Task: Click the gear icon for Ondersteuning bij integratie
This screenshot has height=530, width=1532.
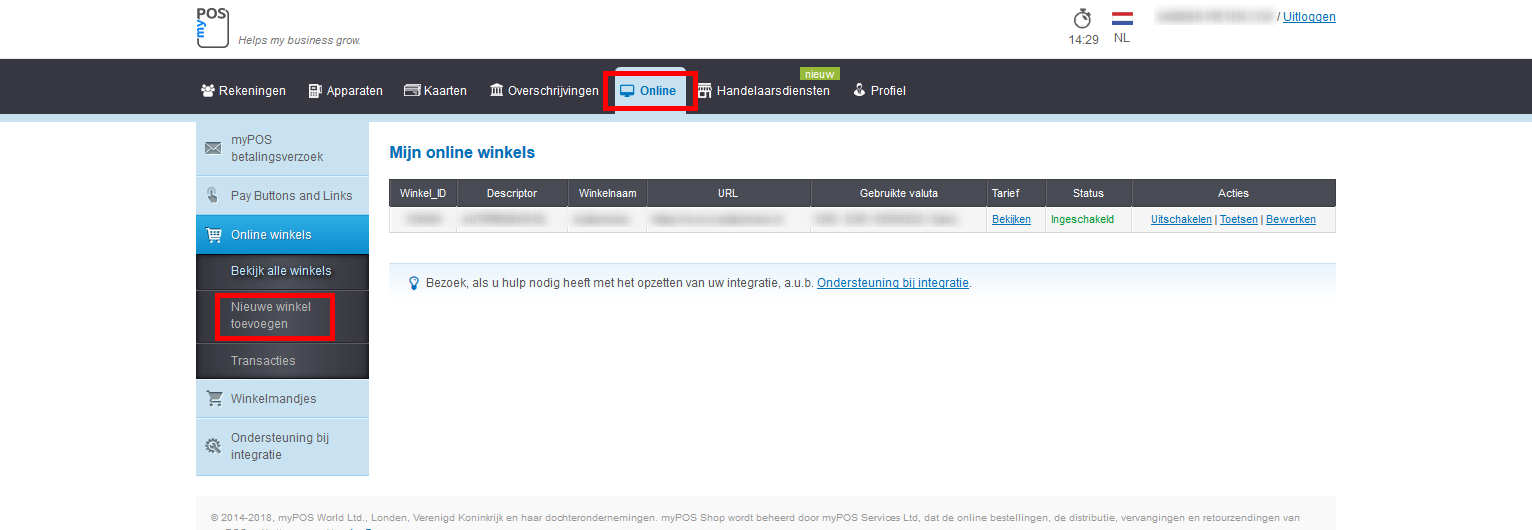Action: click(x=213, y=446)
